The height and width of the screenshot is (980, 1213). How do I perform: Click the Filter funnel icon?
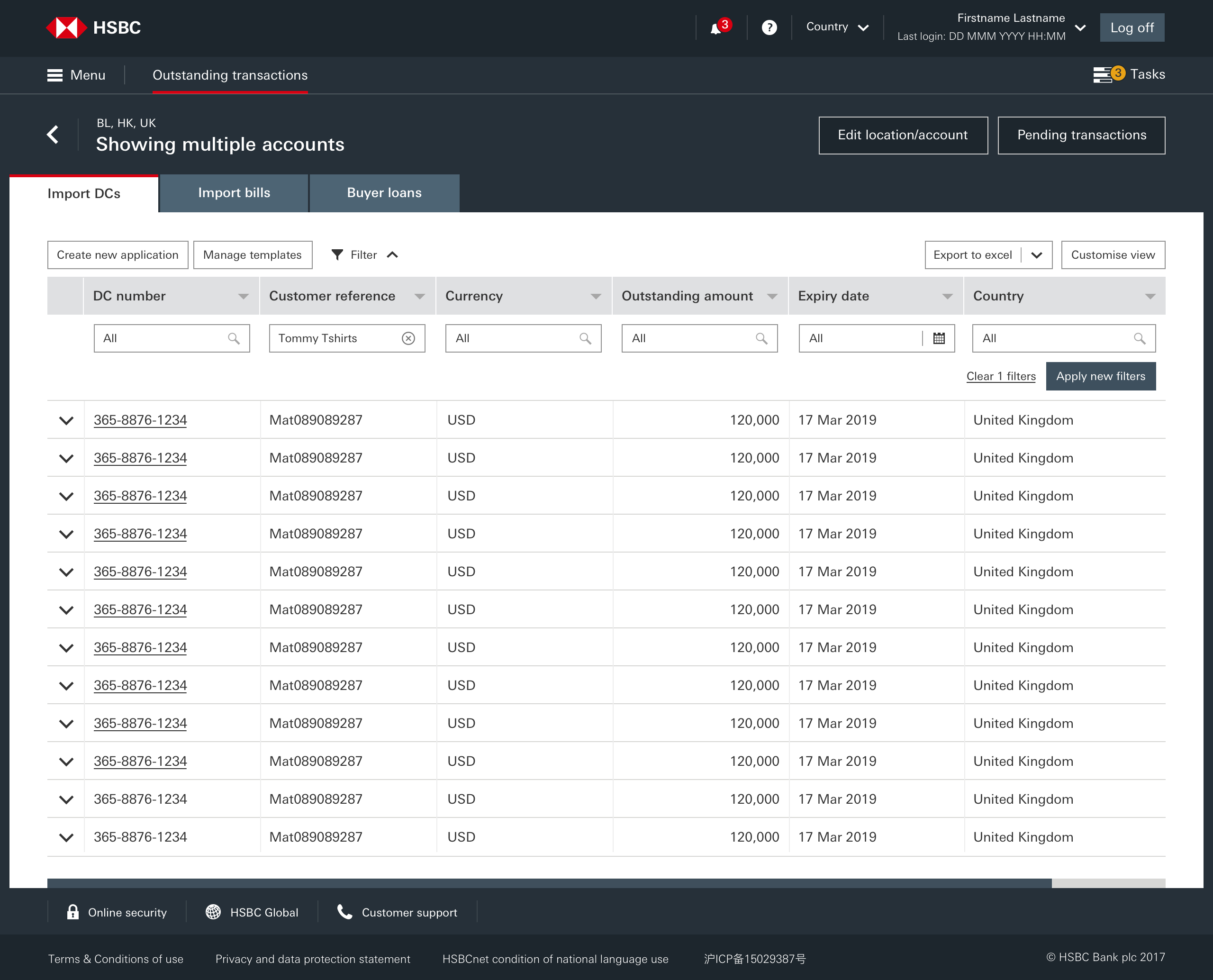coord(337,254)
